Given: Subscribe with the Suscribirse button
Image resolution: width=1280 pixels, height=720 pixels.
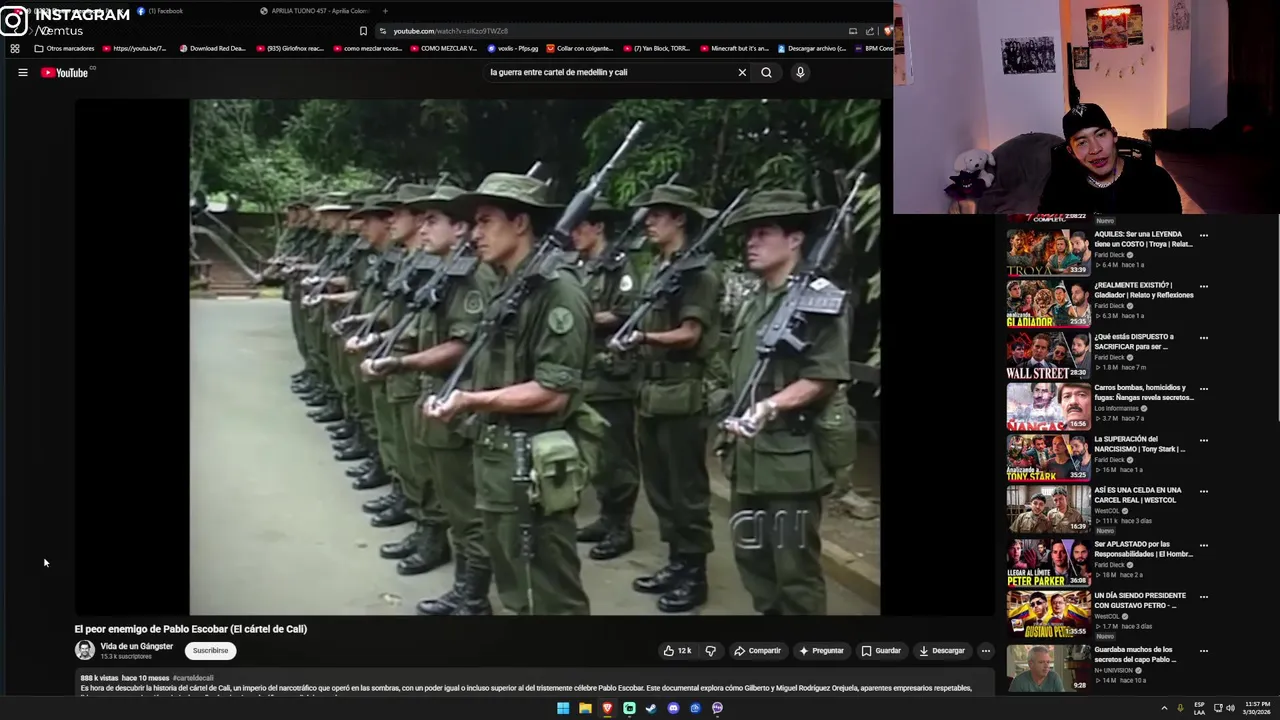Looking at the screenshot, I should pyautogui.click(x=210, y=651).
